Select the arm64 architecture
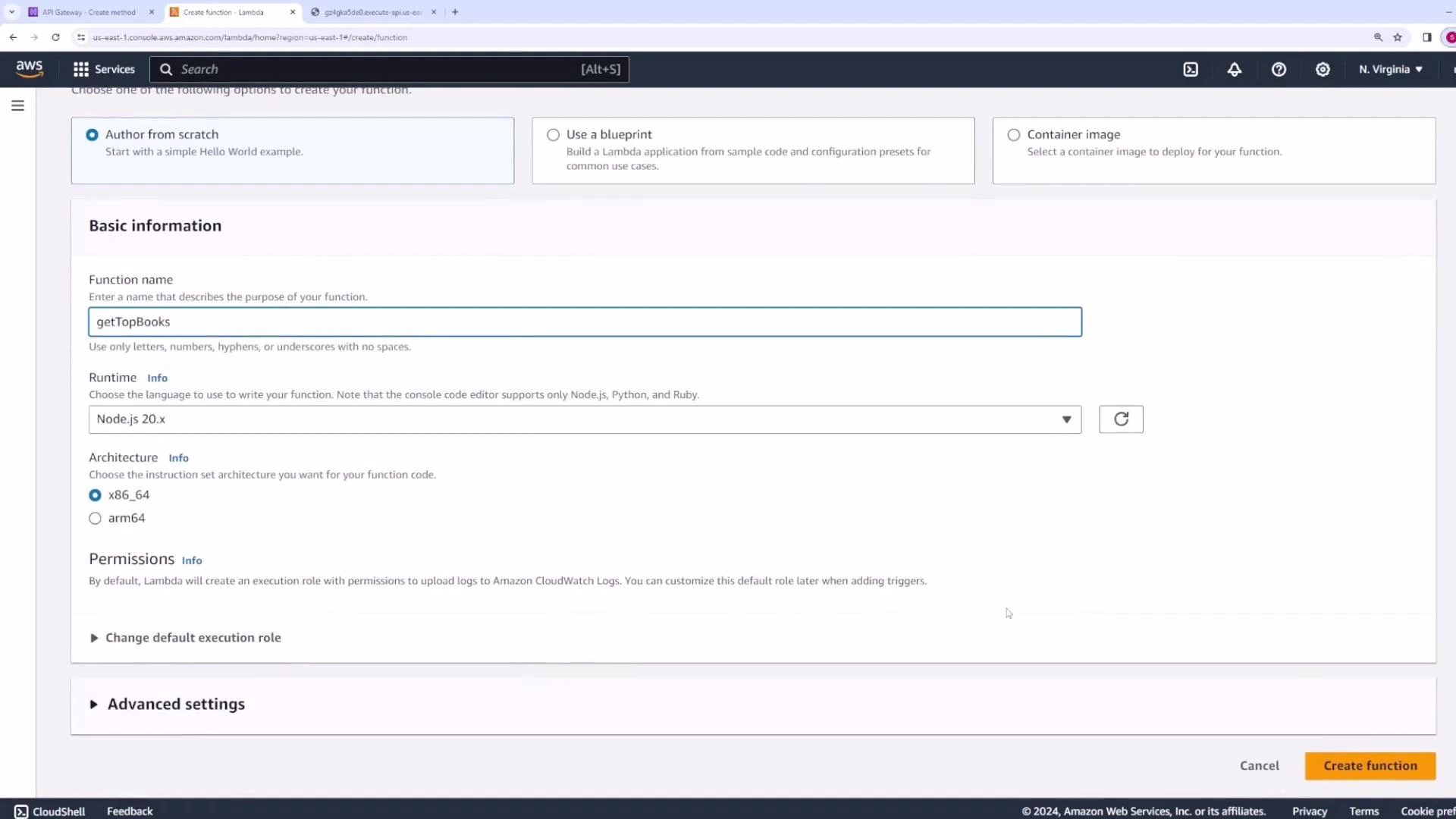This screenshot has width=1456, height=819. [x=95, y=518]
